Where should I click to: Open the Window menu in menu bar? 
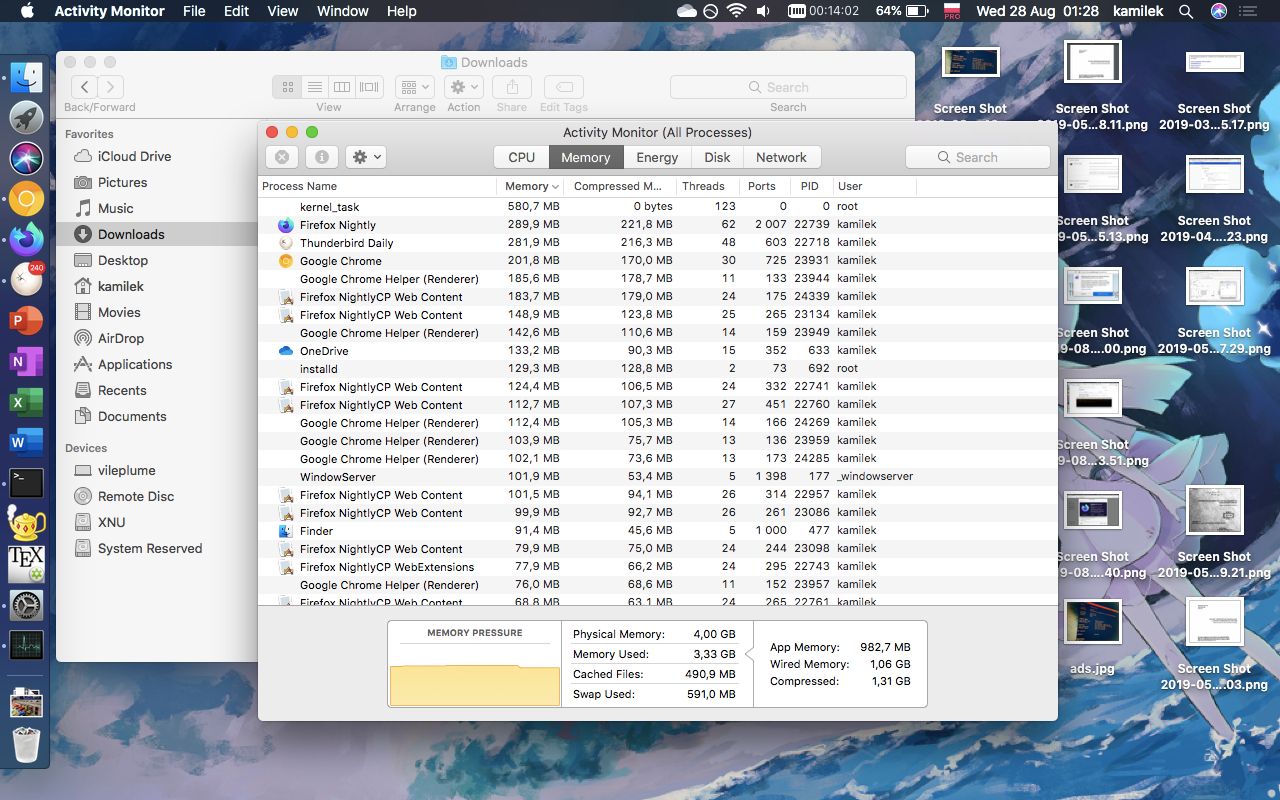[x=342, y=11]
